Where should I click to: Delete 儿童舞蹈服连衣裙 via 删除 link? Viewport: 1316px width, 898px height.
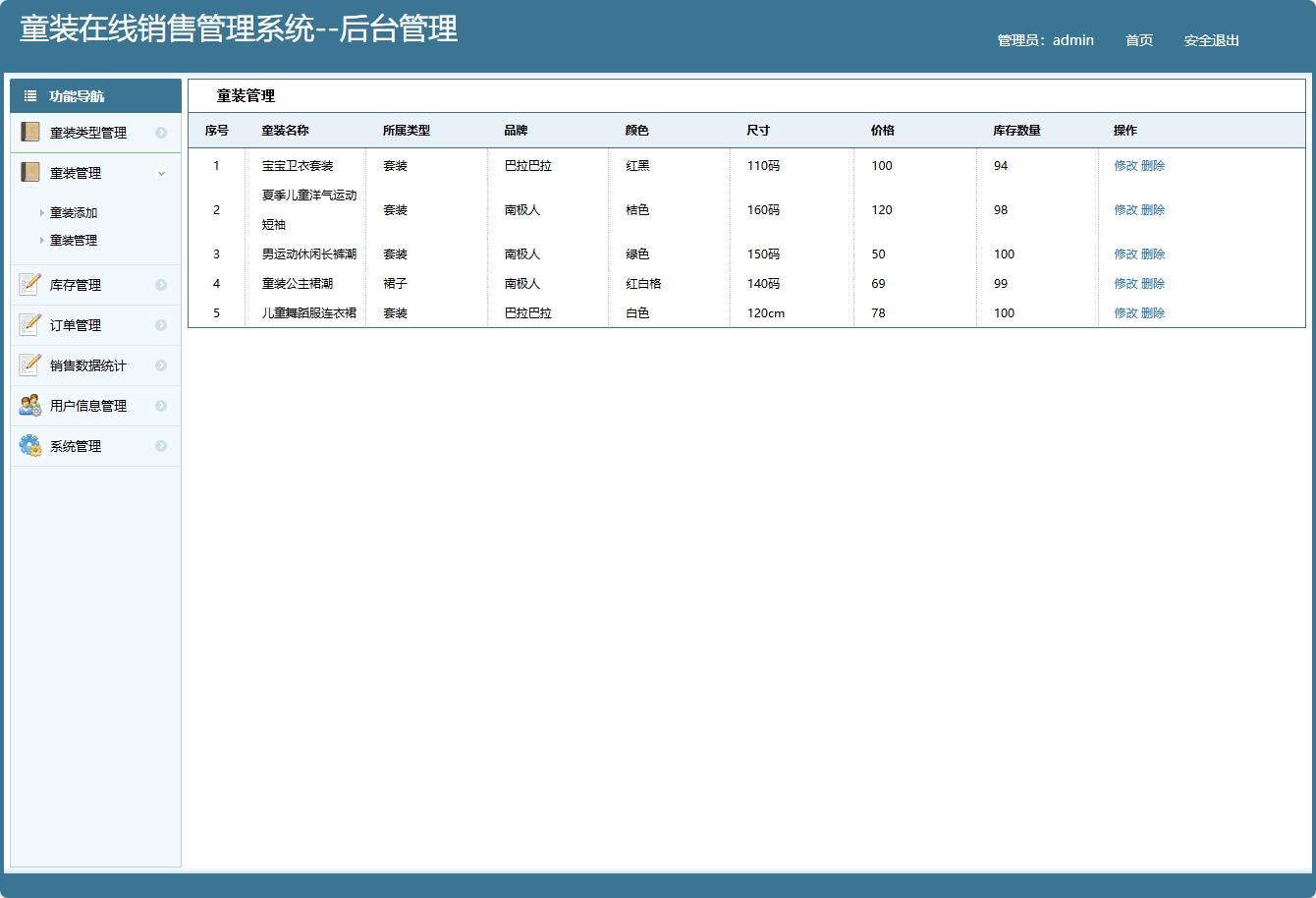[x=1152, y=312]
